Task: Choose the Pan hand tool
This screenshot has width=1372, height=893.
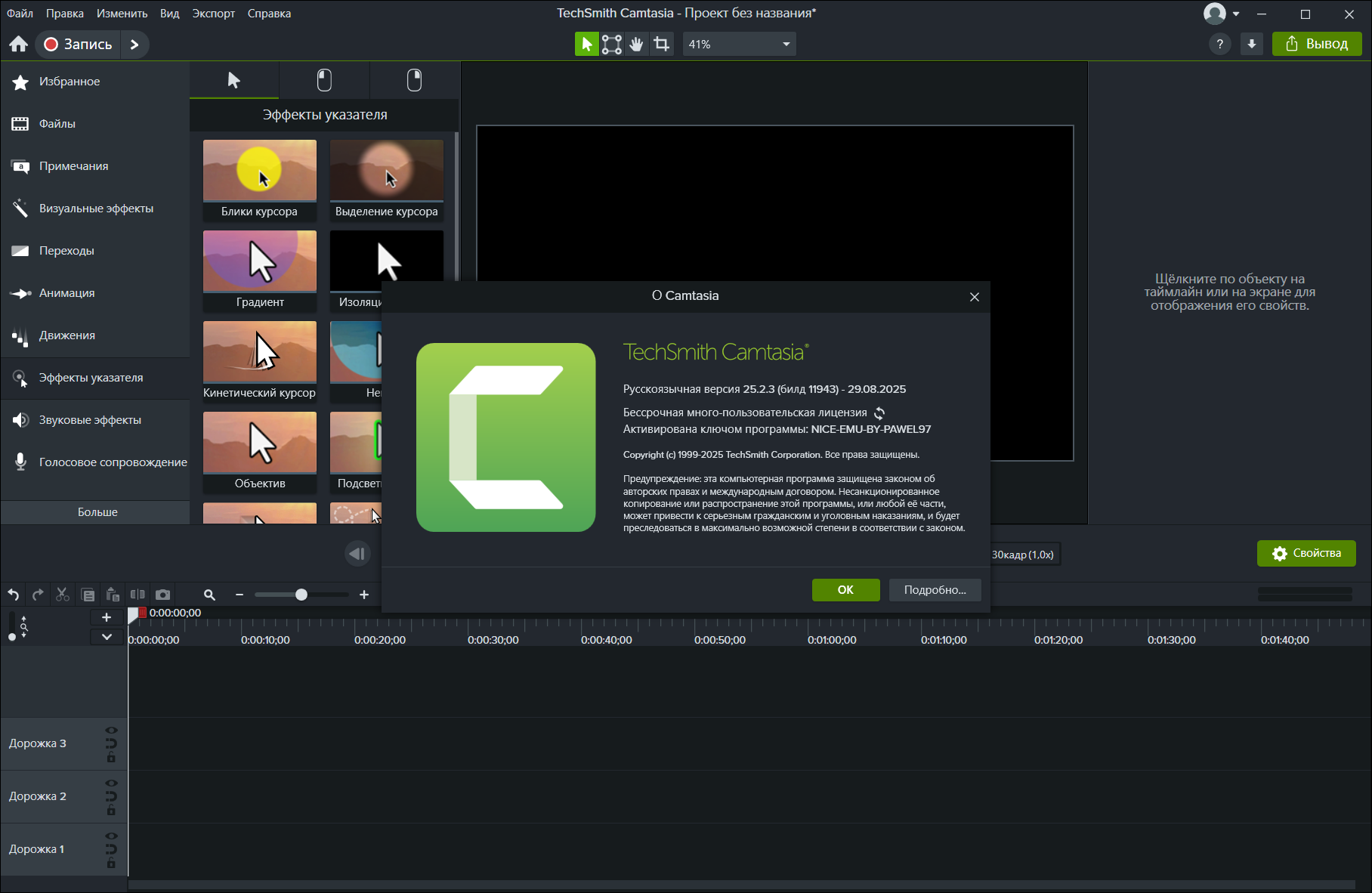Action: pyautogui.click(x=637, y=45)
